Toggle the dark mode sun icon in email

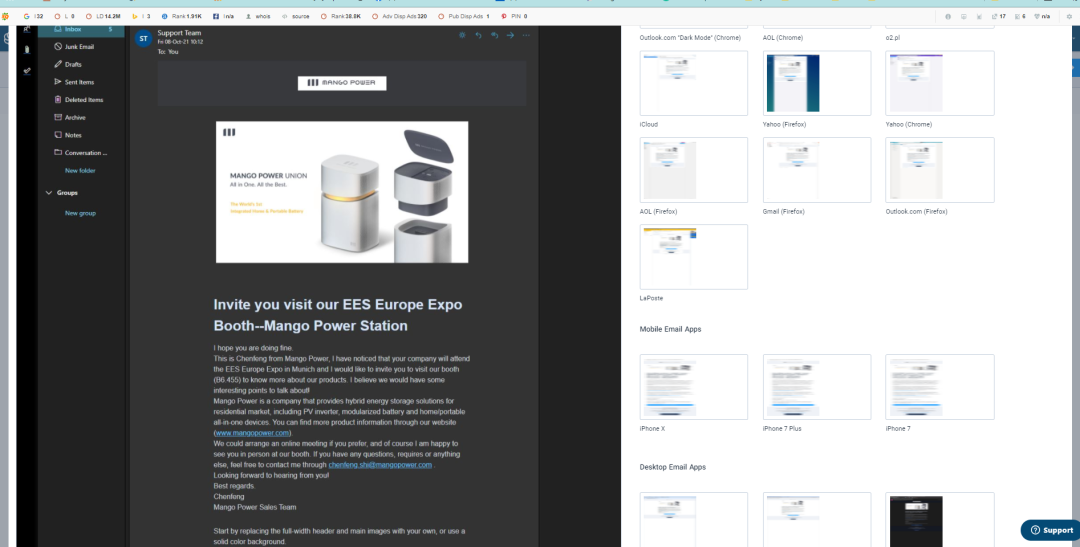click(462, 35)
